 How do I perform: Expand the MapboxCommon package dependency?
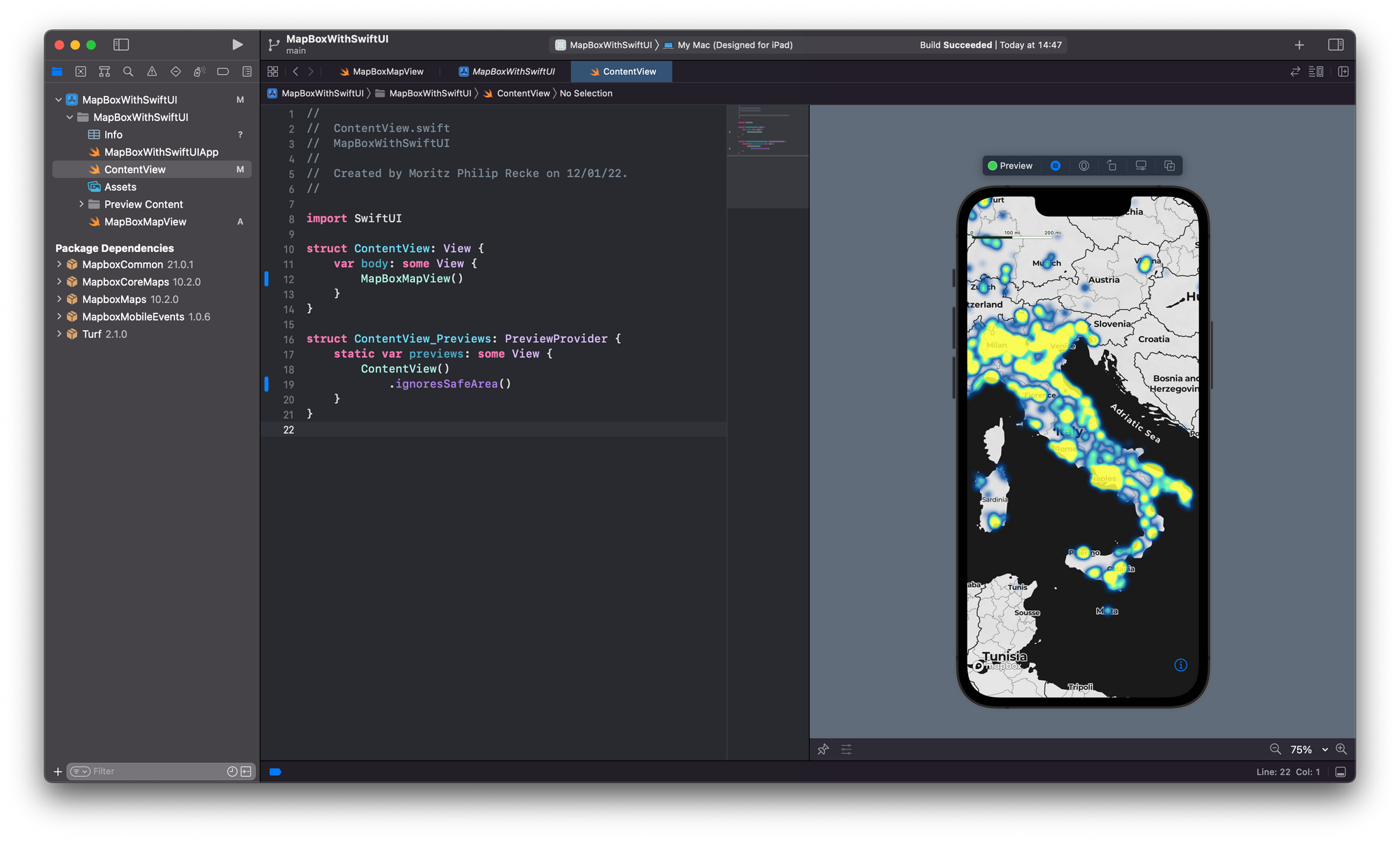pyautogui.click(x=59, y=264)
